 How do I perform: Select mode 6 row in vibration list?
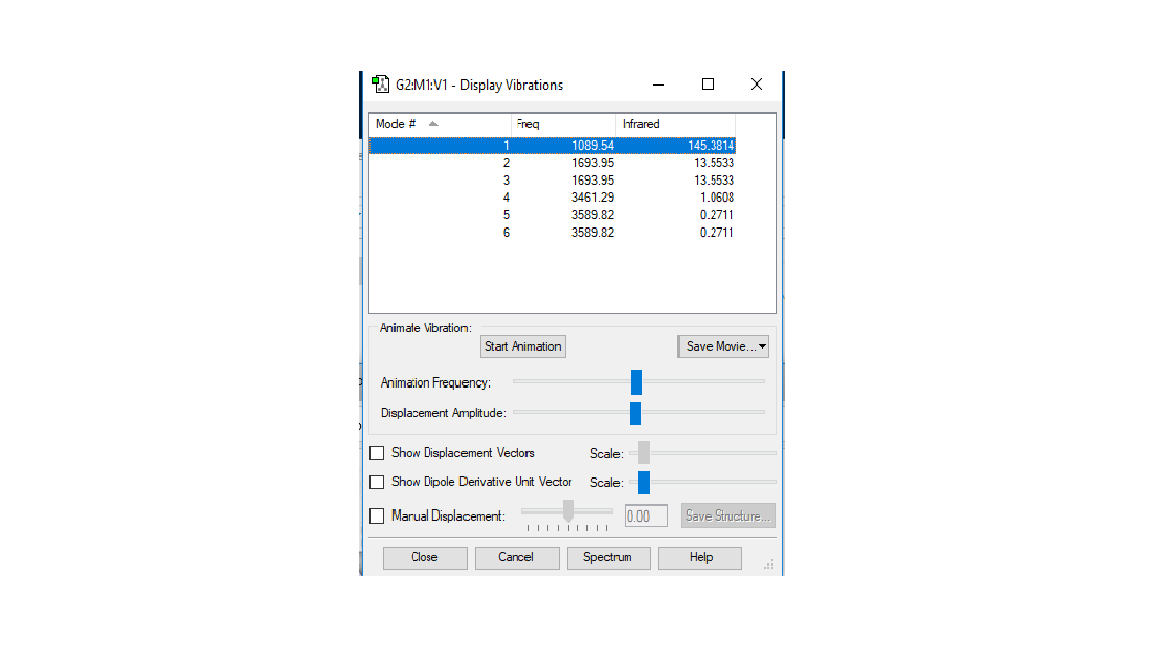[x=552, y=232]
